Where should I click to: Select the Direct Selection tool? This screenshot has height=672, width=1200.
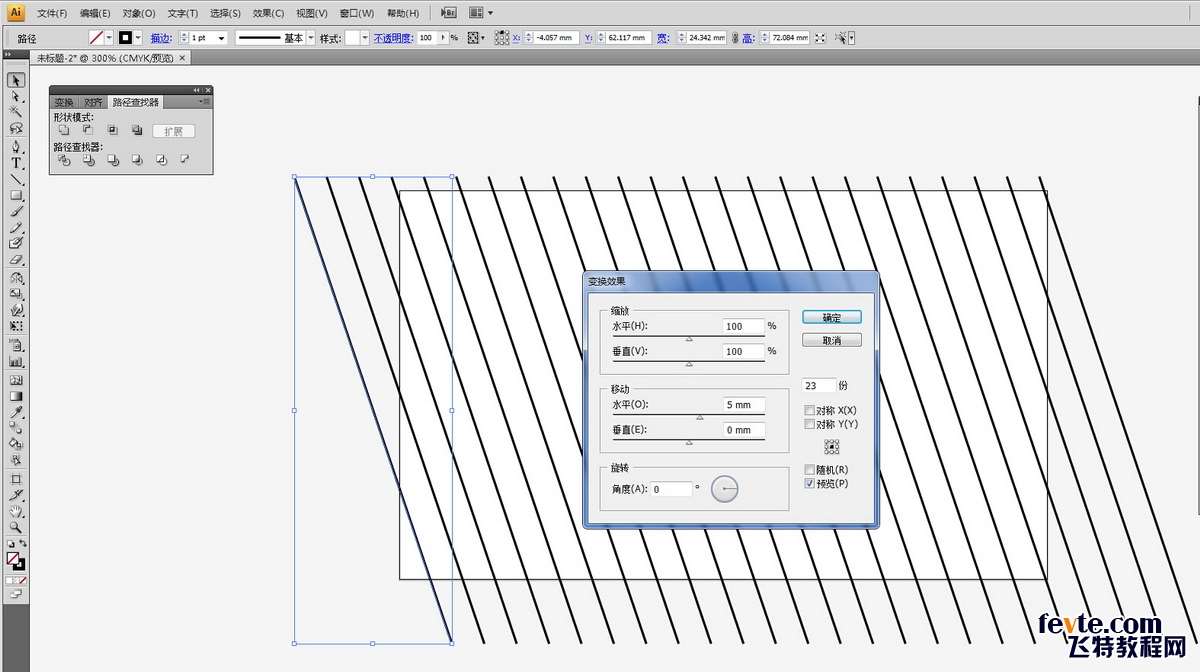16,96
